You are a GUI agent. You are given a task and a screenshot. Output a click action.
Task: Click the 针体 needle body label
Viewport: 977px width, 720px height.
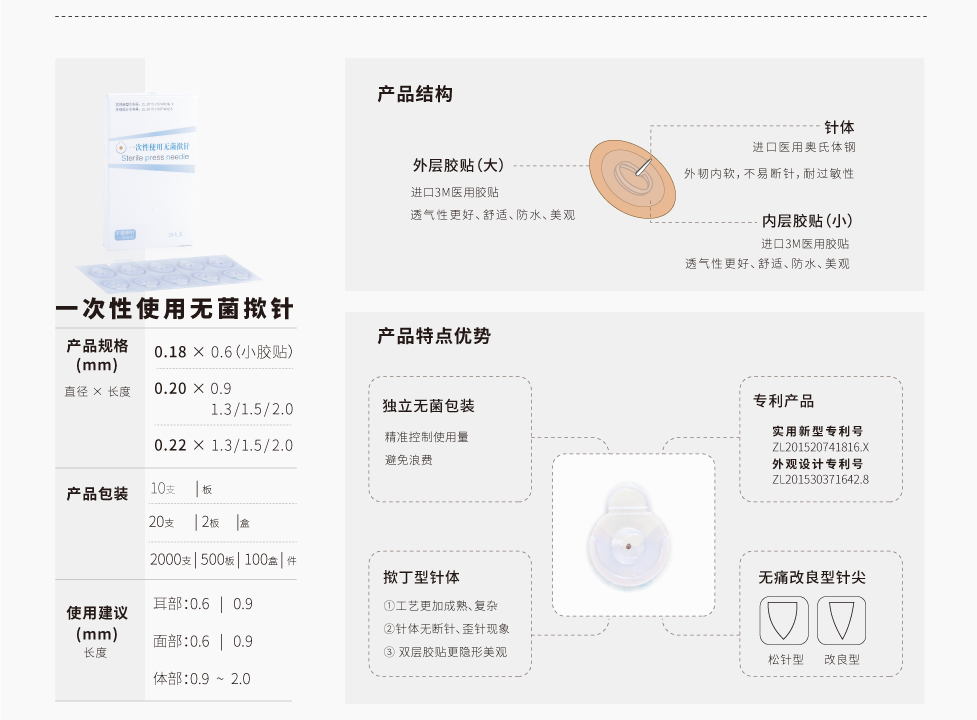point(839,127)
